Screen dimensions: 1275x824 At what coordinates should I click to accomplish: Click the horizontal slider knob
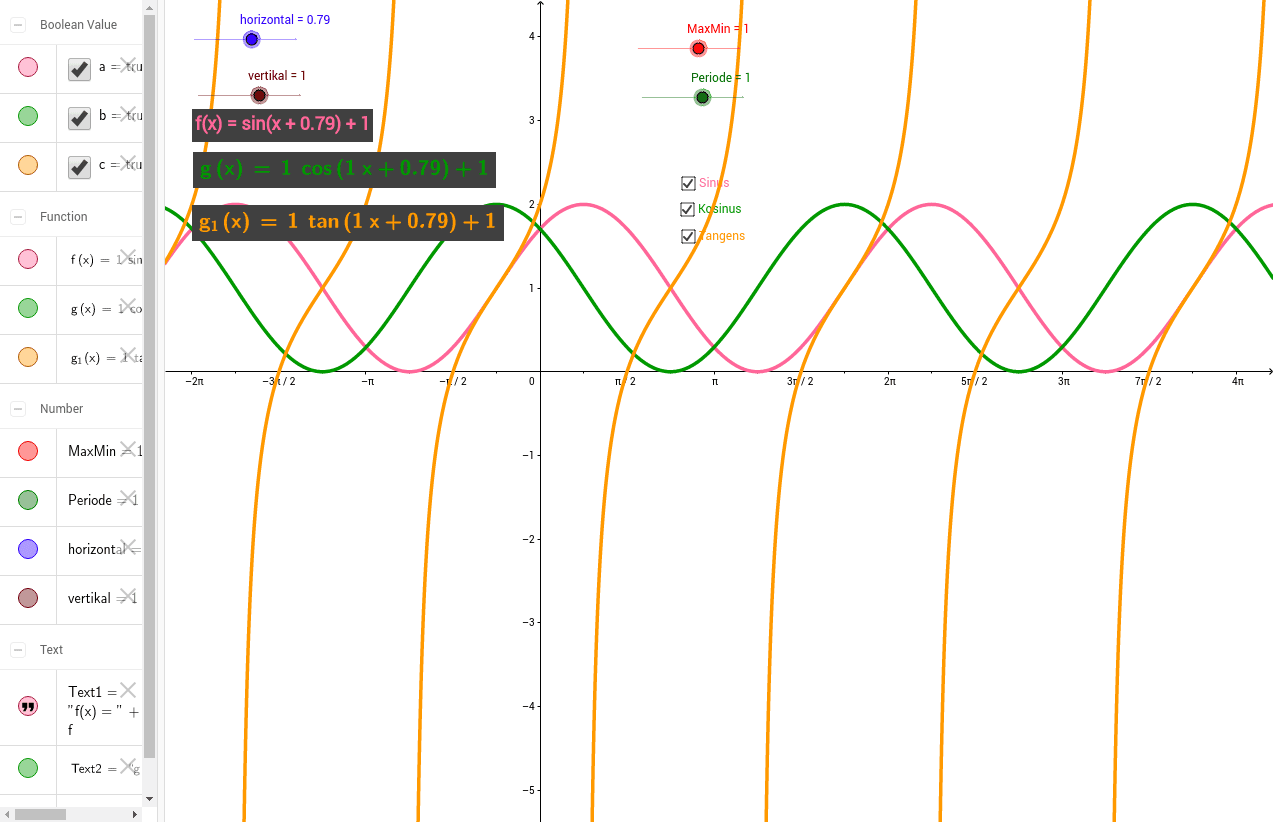pos(252,39)
